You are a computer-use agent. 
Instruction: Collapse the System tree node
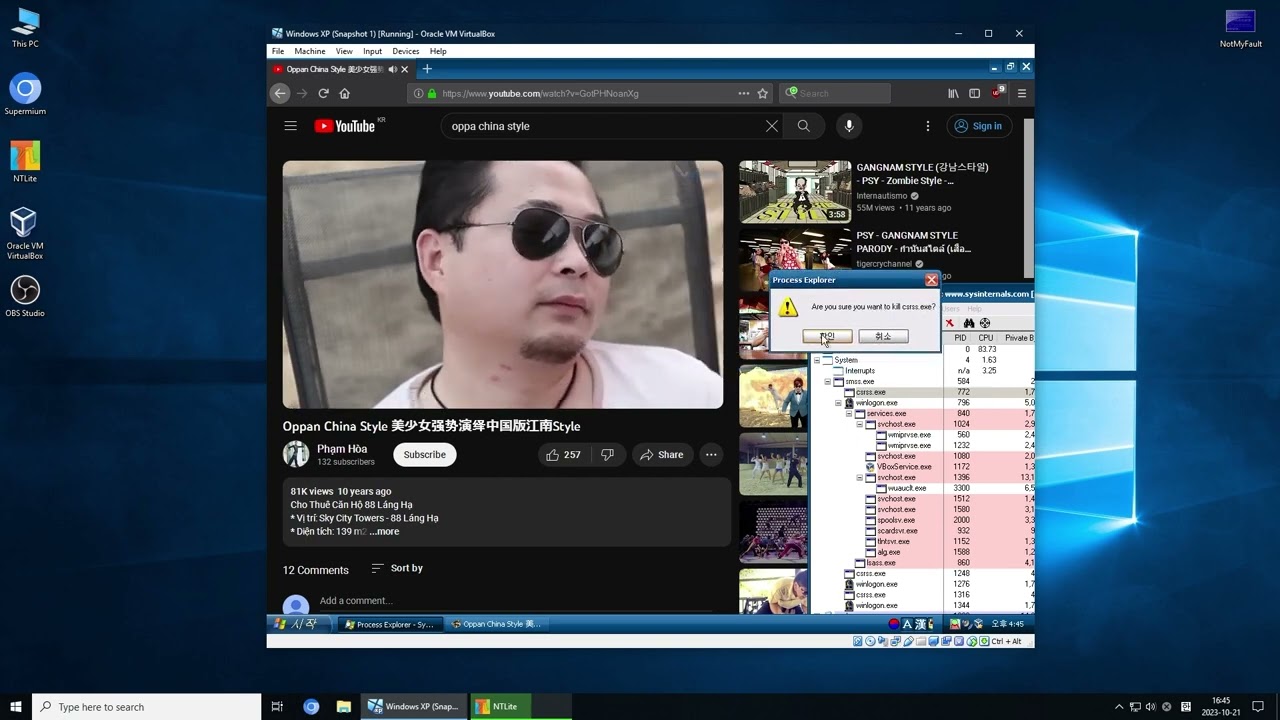pyautogui.click(x=817, y=360)
